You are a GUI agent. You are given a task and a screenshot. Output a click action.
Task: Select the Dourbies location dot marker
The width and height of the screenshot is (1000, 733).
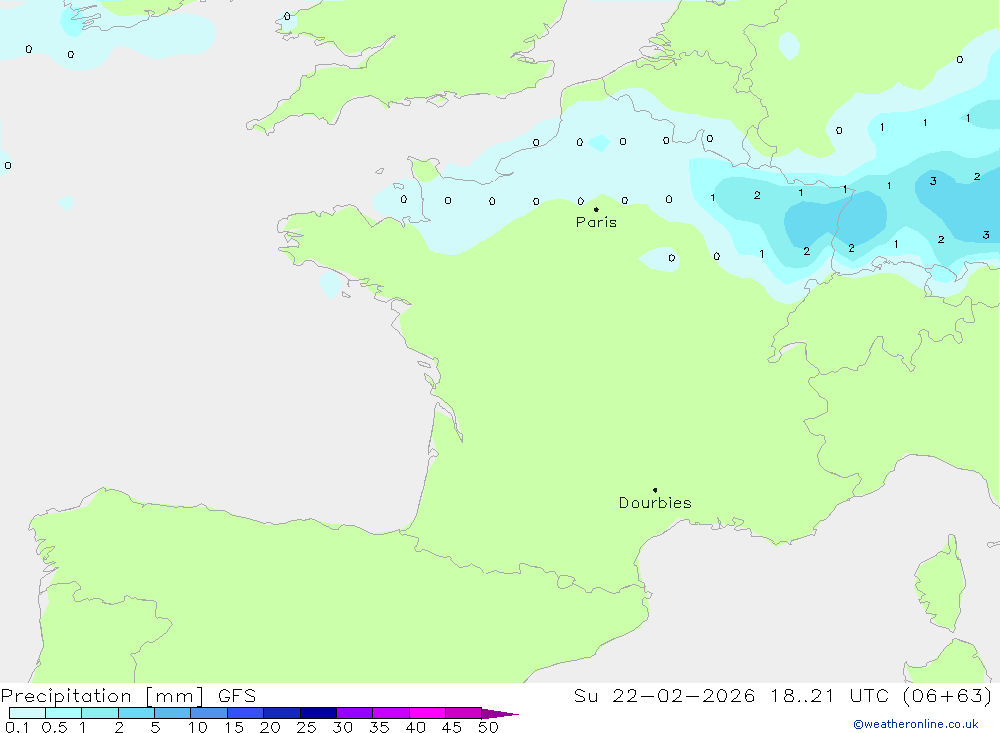(655, 490)
